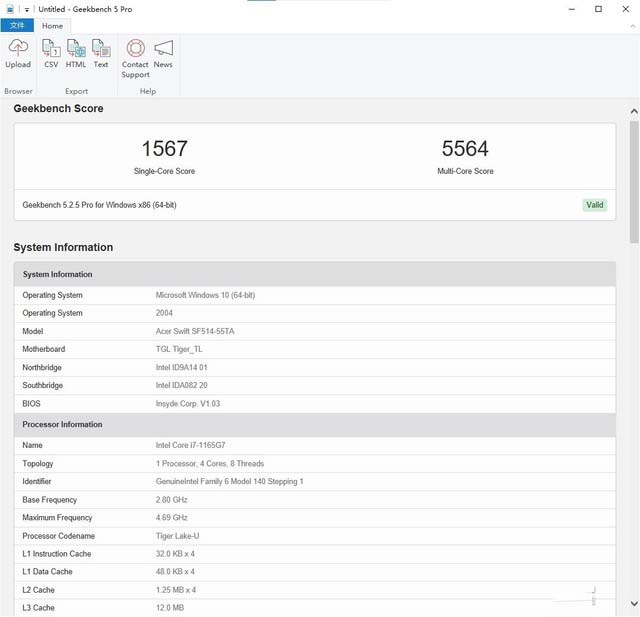This screenshot has width=640, height=617.
Task: Minimize the Geekbench window
Action: 572,9
